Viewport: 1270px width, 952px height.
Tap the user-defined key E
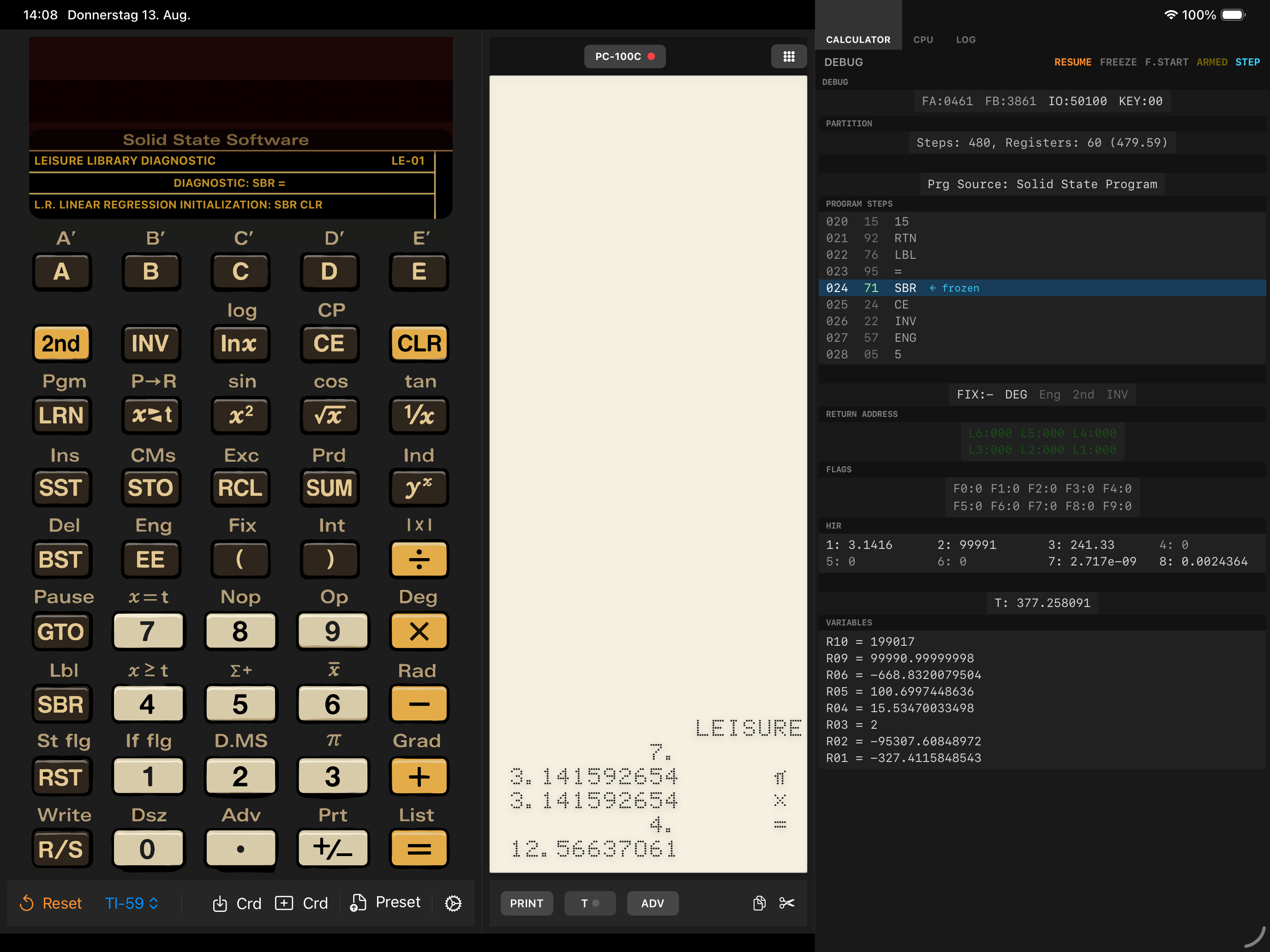pyautogui.click(x=419, y=271)
